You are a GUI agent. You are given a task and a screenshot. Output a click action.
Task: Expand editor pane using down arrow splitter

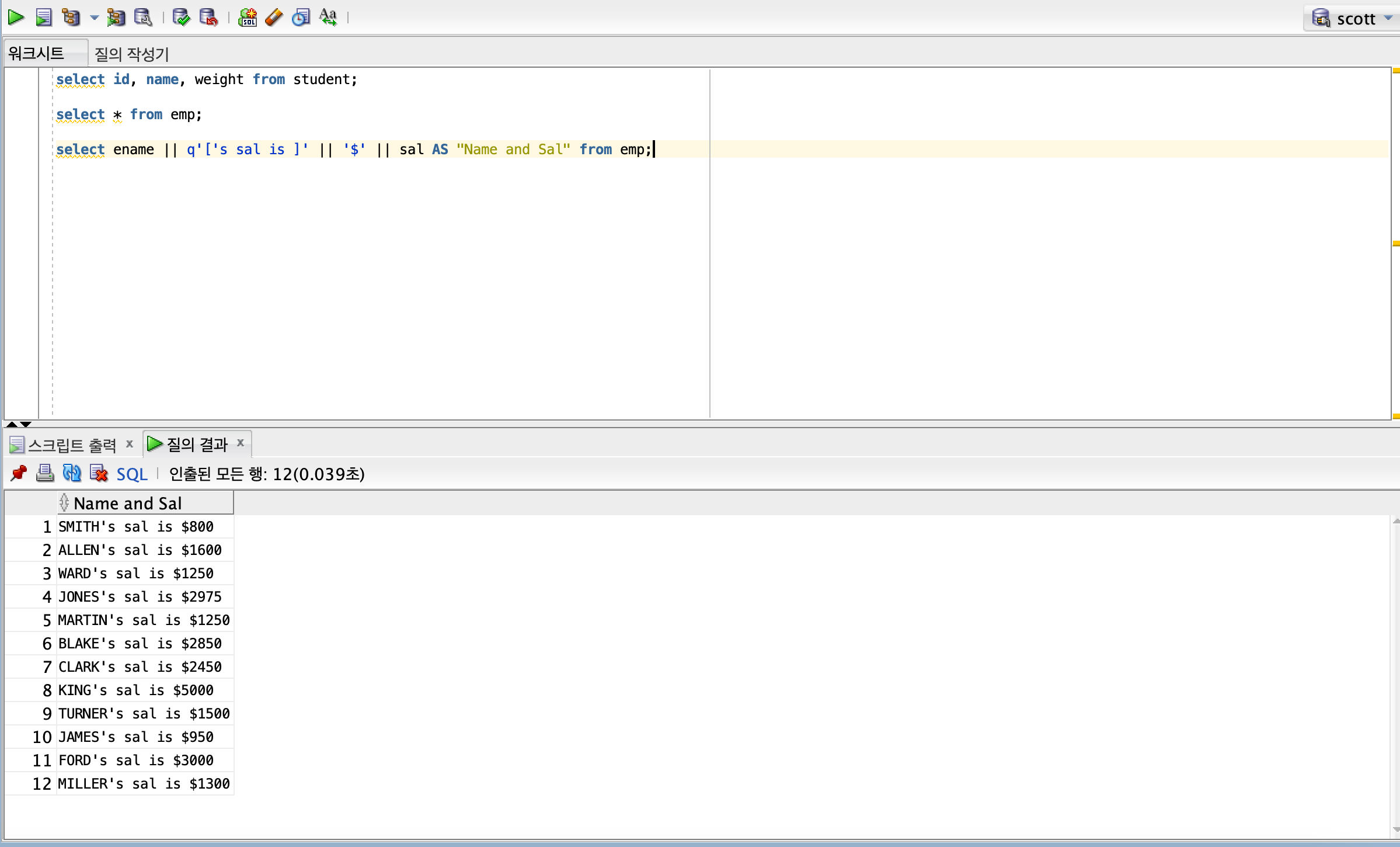[26, 424]
